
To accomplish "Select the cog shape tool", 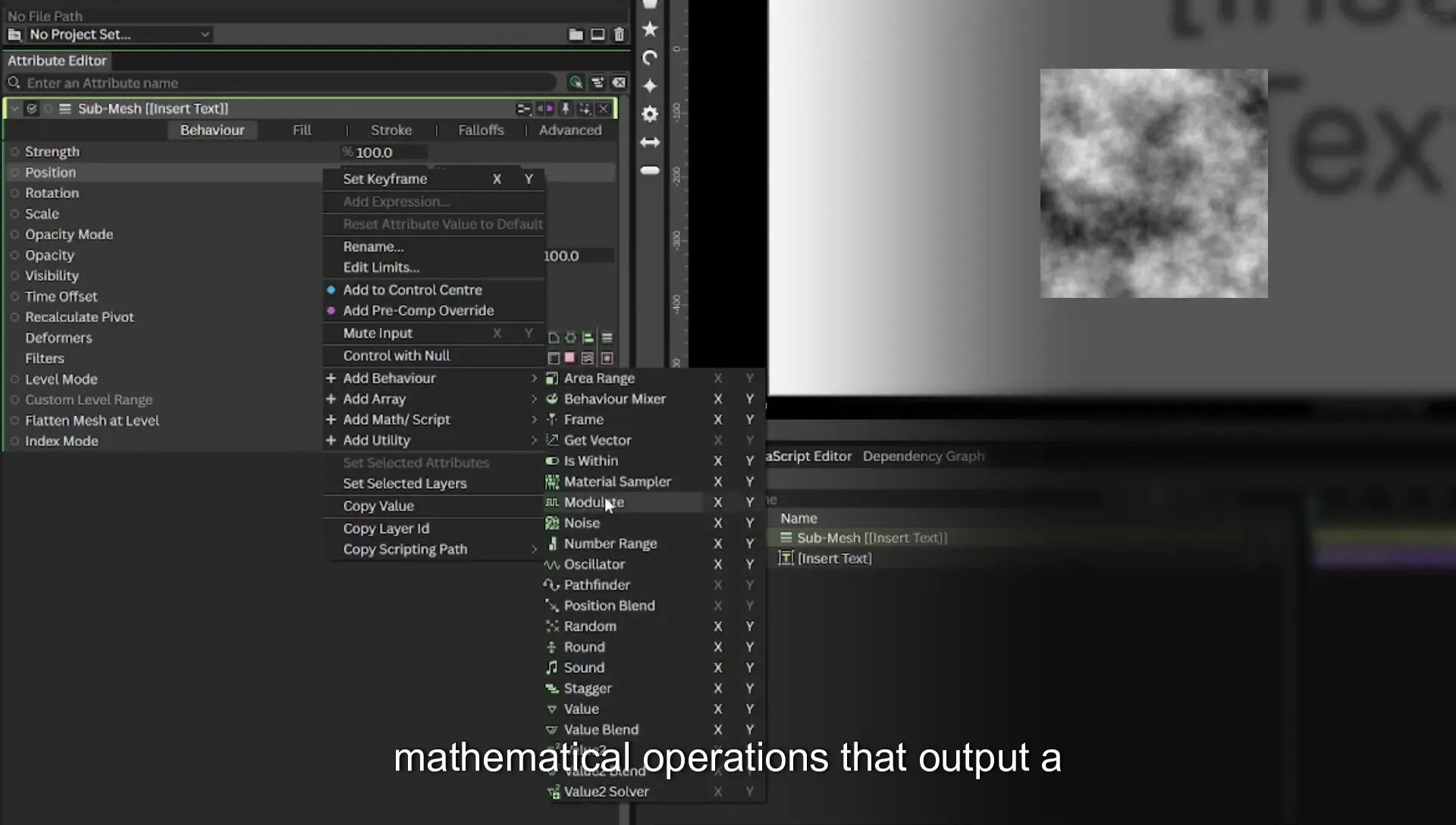I will (650, 114).
